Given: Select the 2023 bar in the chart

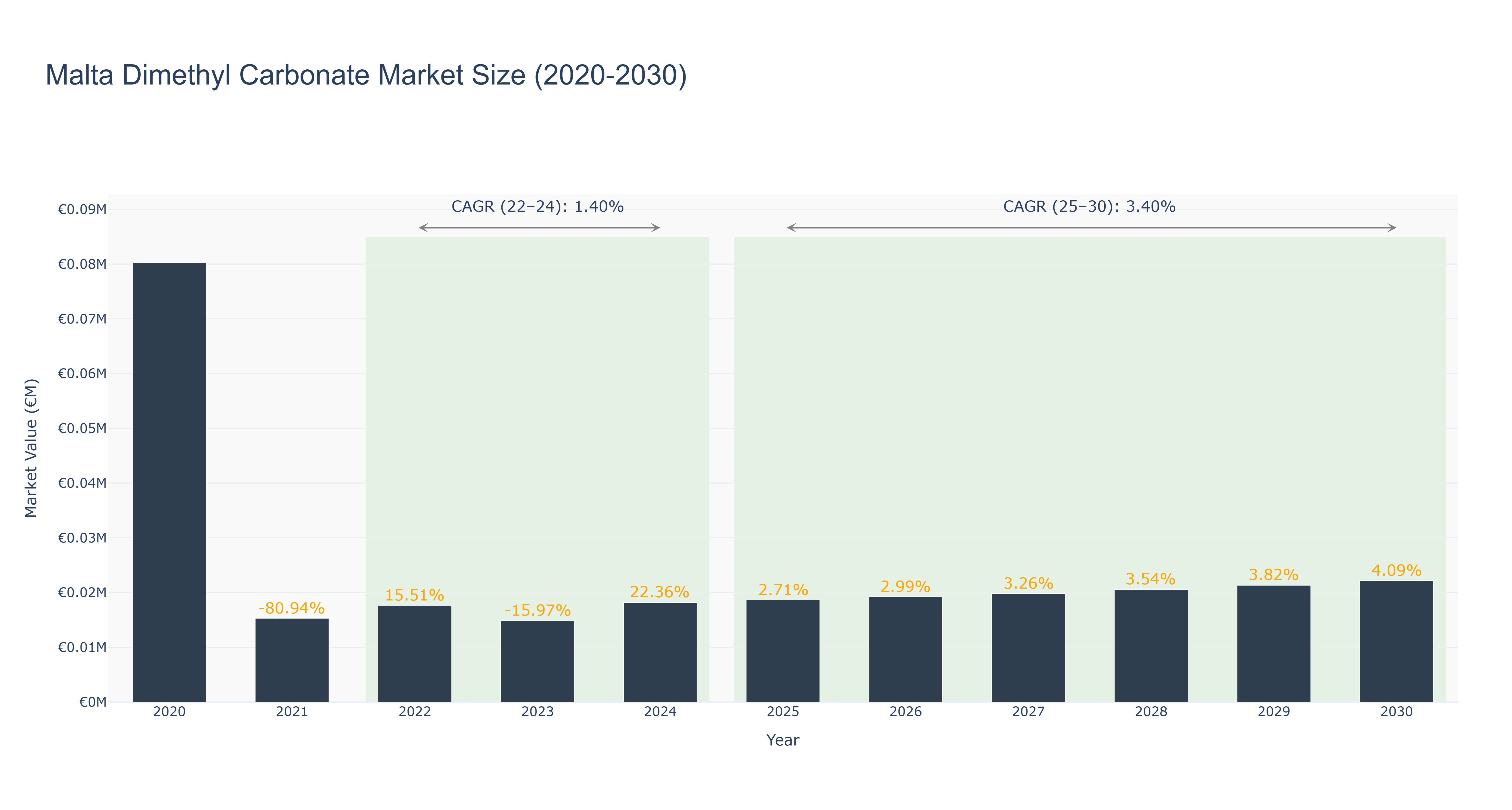Looking at the screenshot, I should pyautogui.click(x=537, y=661).
